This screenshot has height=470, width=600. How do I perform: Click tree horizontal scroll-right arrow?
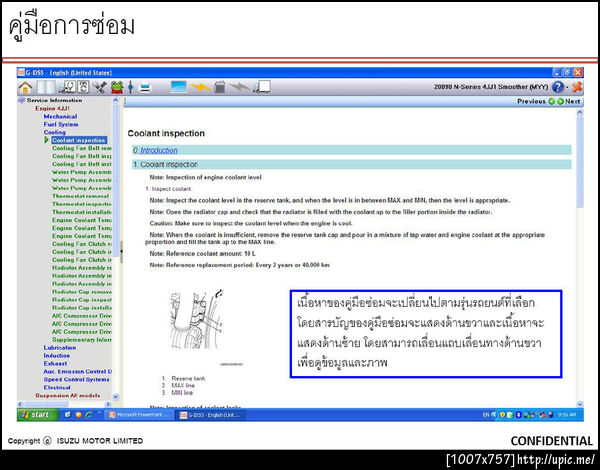coord(108,404)
